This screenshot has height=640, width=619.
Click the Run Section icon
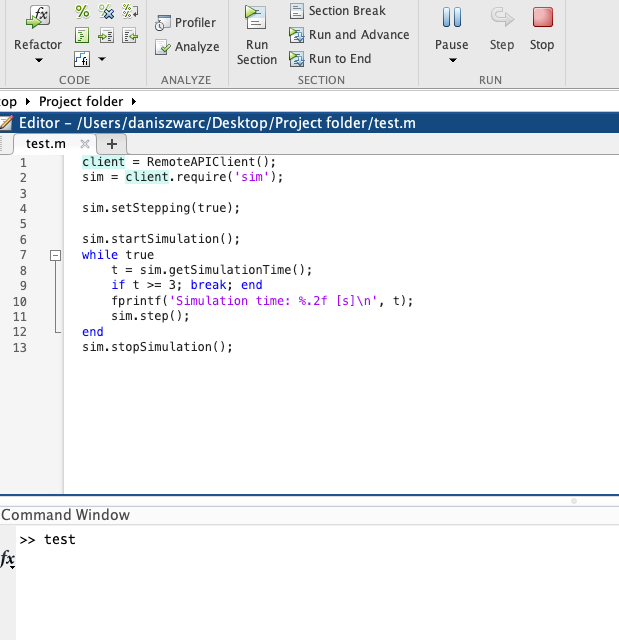click(x=256, y=17)
